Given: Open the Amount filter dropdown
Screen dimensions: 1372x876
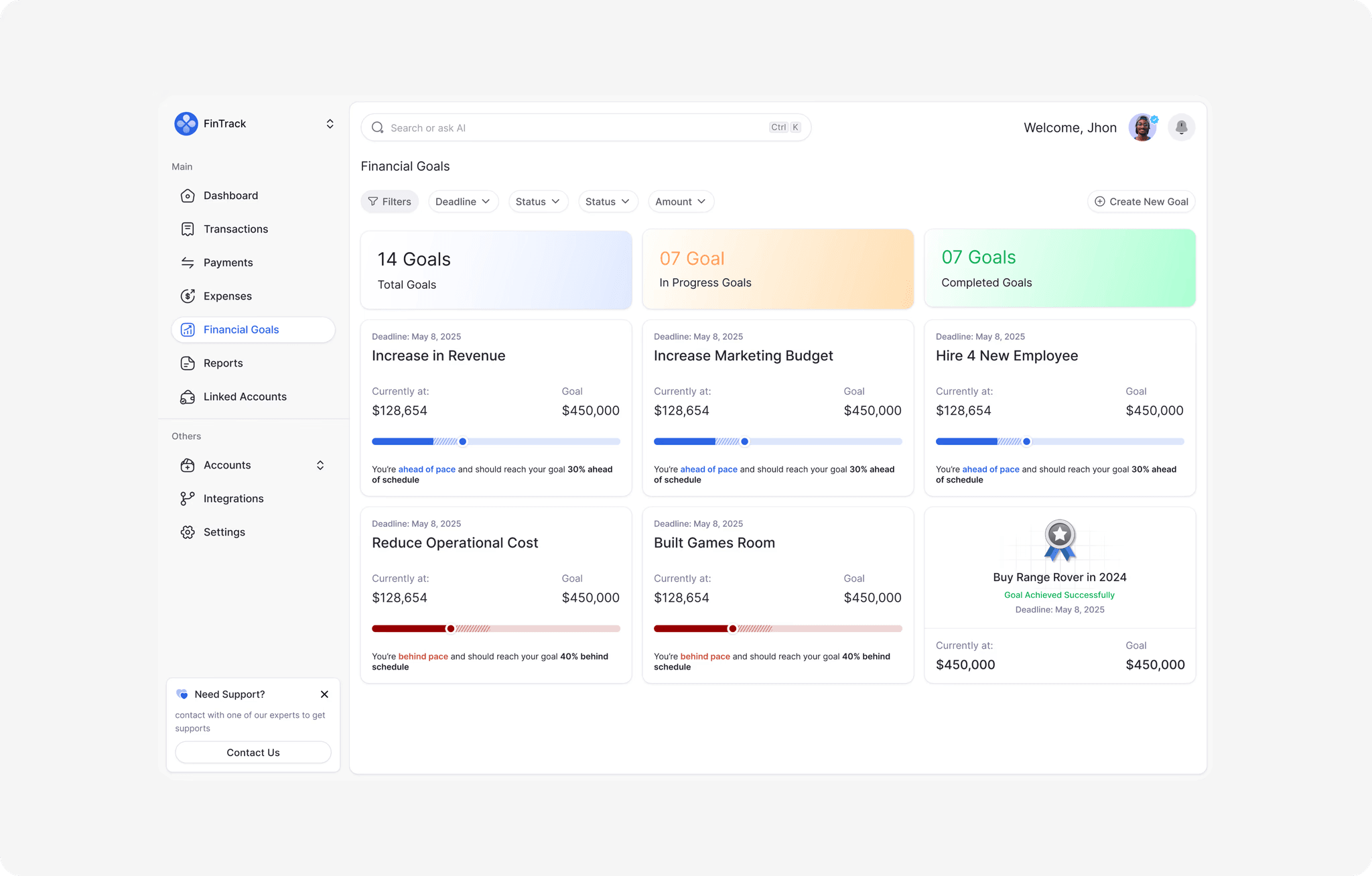Looking at the screenshot, I should (681, 201).
